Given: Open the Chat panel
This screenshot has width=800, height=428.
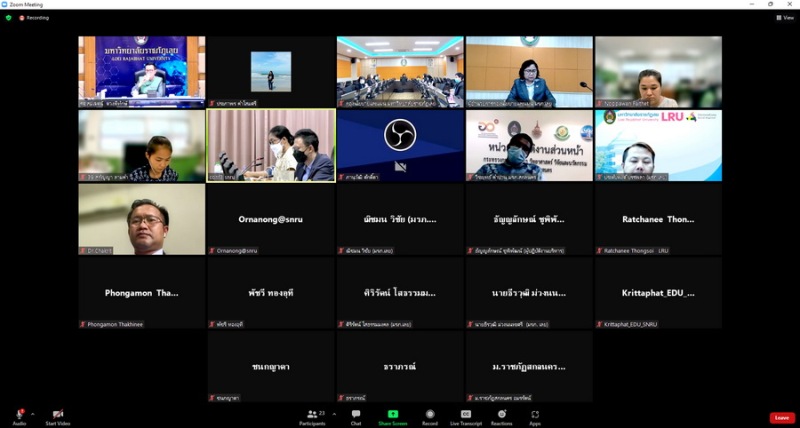Looking at the screenshot, I should pos(356,415).
